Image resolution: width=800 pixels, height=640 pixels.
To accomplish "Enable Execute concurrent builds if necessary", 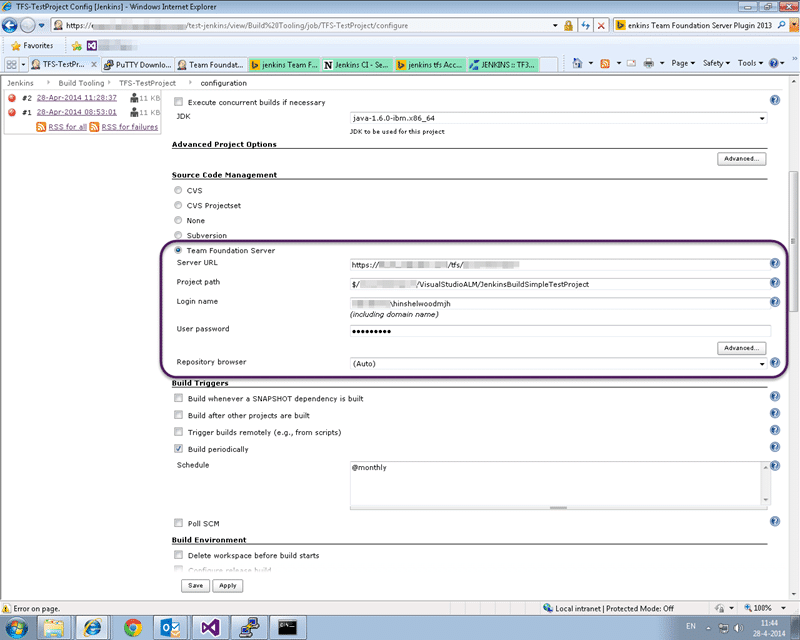I will [178, 102].
